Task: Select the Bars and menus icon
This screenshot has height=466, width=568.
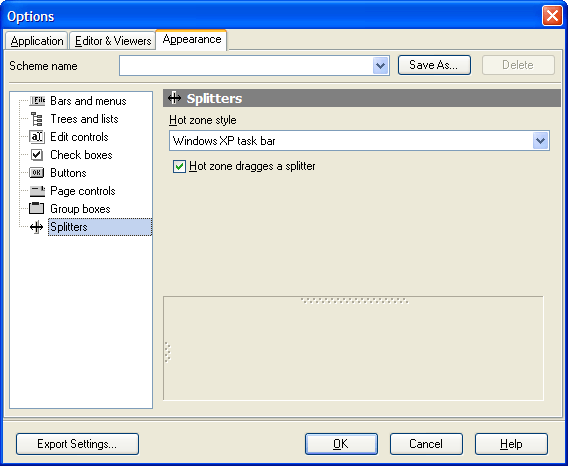Action: [x=37, y=101]
